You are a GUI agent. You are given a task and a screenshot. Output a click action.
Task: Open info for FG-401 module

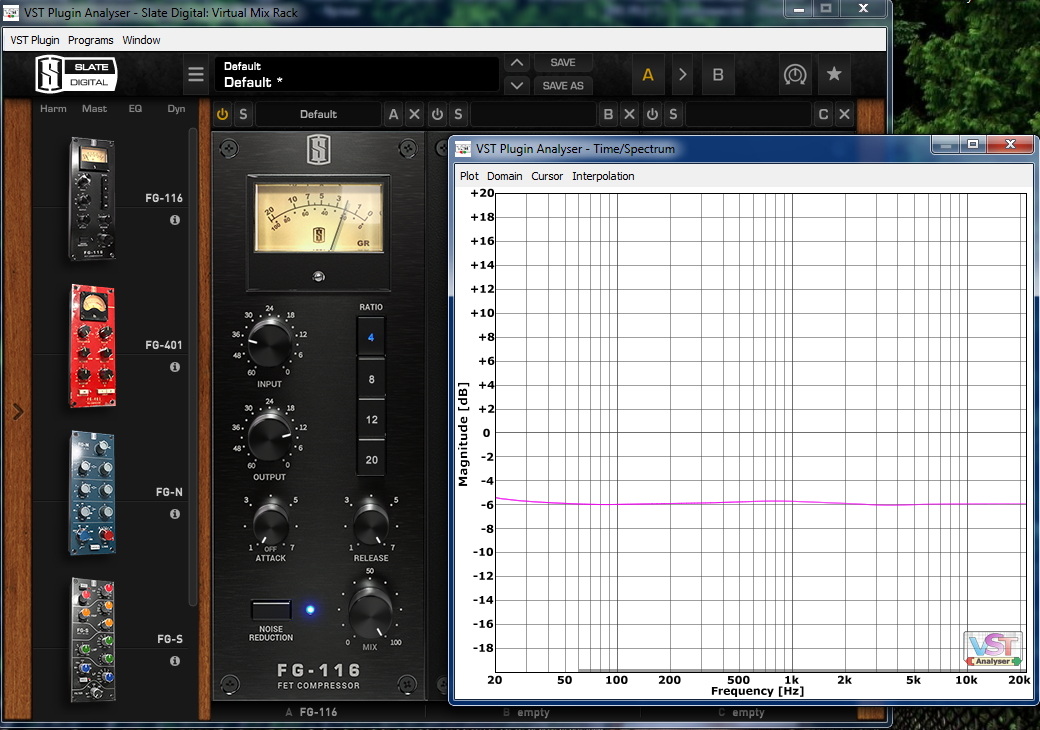pyautogui.click(x=175, y=367)
